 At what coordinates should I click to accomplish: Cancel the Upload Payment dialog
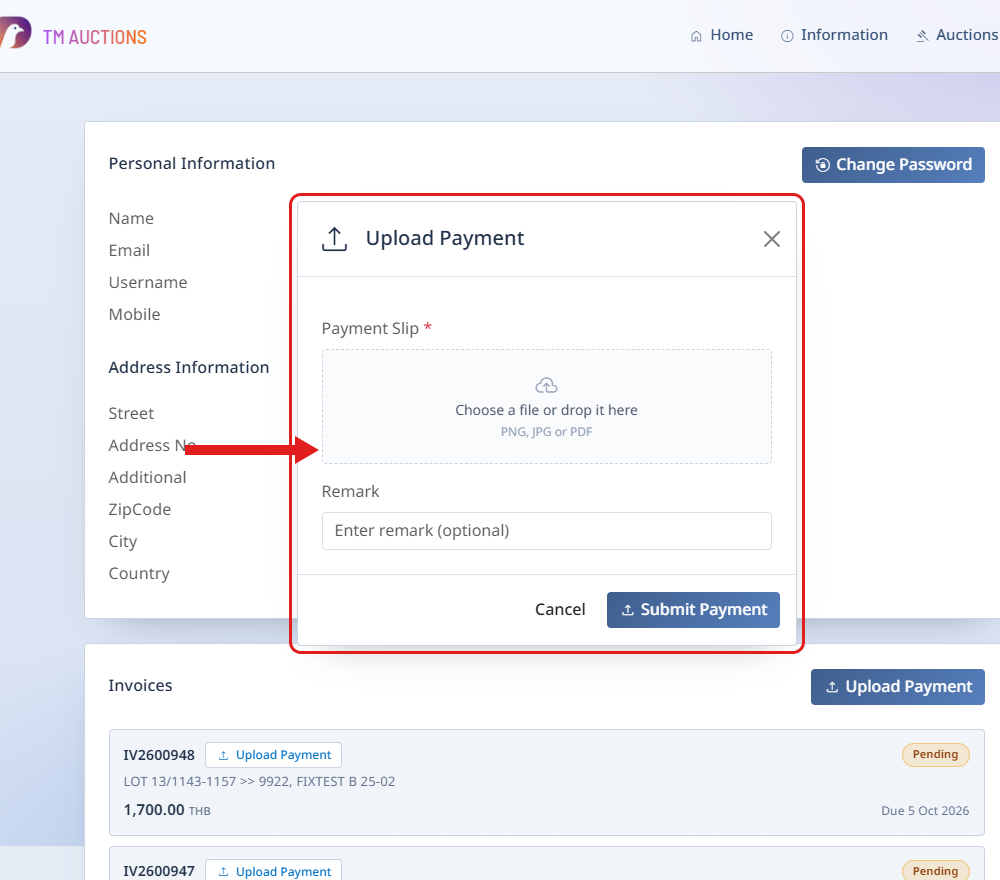(560, 610)
